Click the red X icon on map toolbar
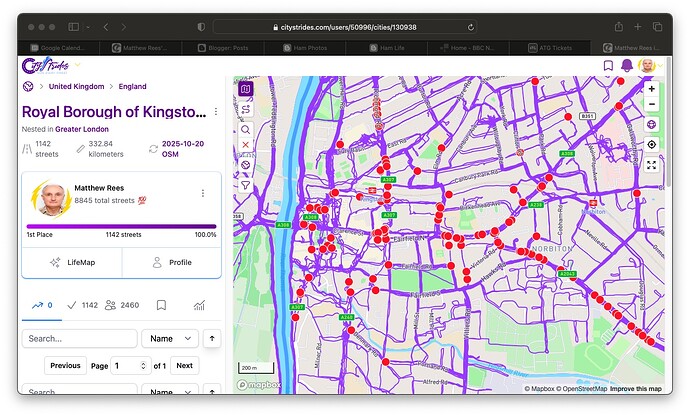The image size is (690, 415). tap(246, 145)
